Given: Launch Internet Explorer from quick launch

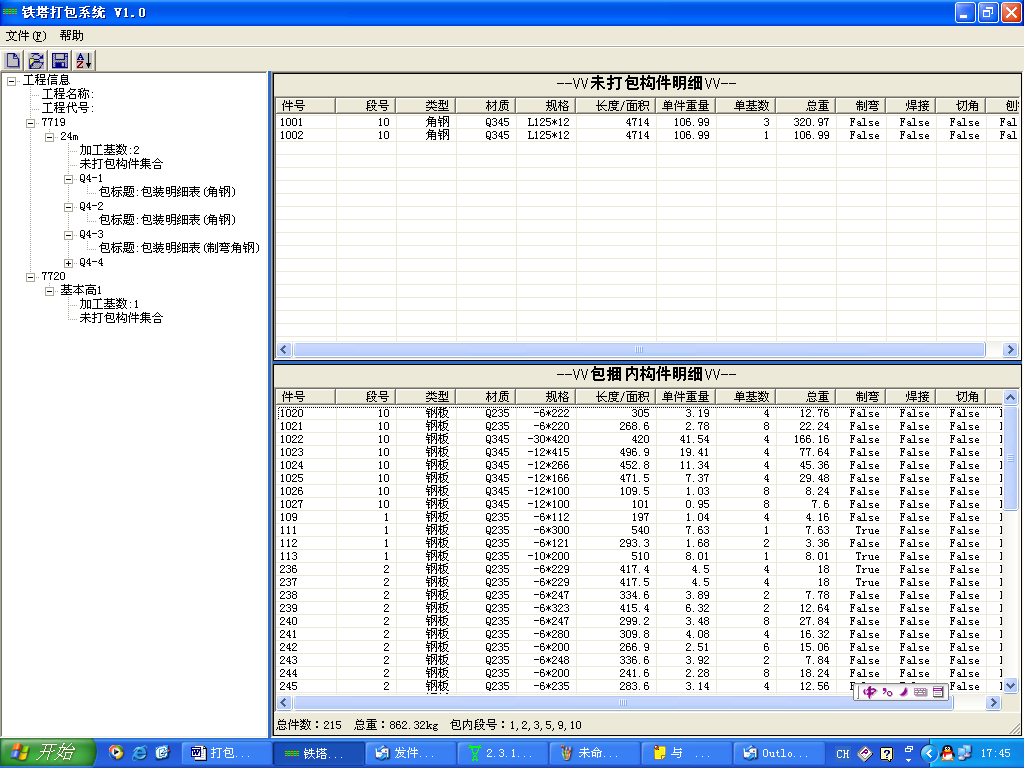Looking at the screenshot, I should coord(139,753).
